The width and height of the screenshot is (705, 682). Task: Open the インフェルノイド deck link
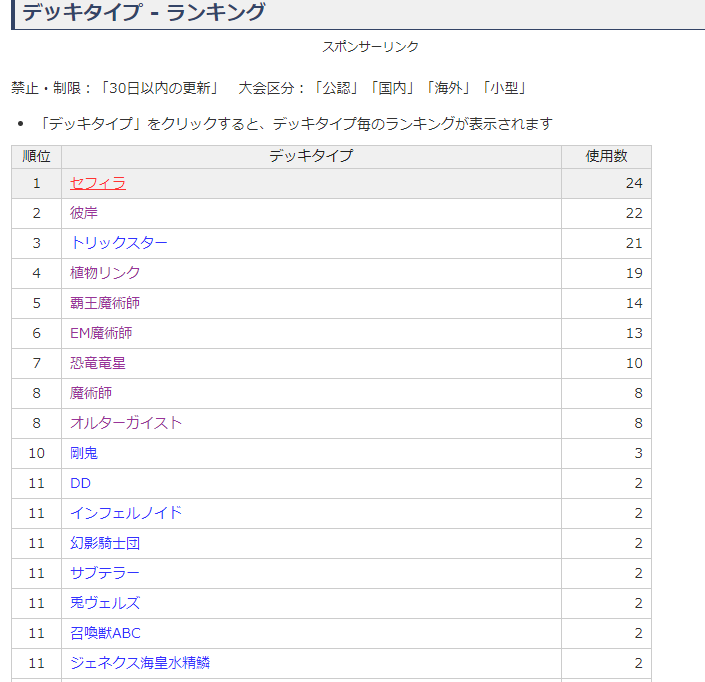pyautogui.click(x=126, y=513)
